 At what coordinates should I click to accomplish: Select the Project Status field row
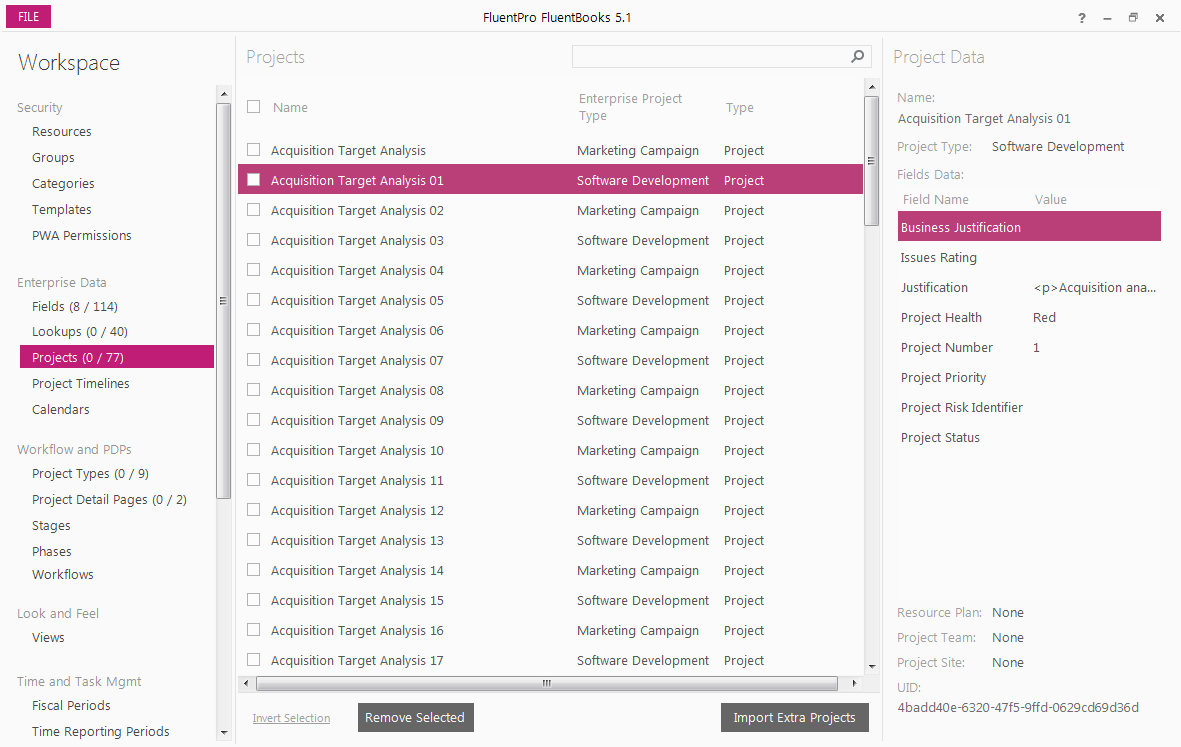[x=1029, y=438]
